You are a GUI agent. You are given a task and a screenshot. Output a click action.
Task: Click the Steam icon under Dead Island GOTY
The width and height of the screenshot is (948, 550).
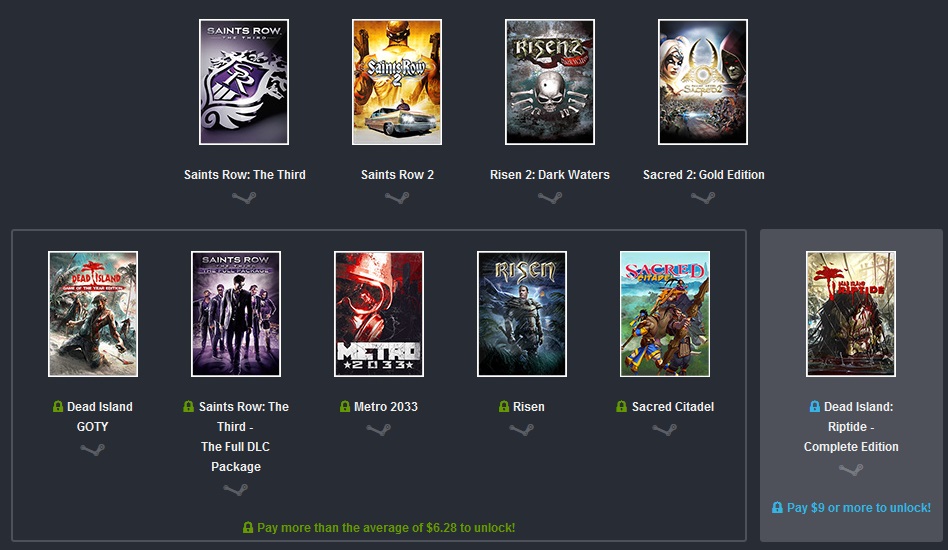[x=93, y=449]
